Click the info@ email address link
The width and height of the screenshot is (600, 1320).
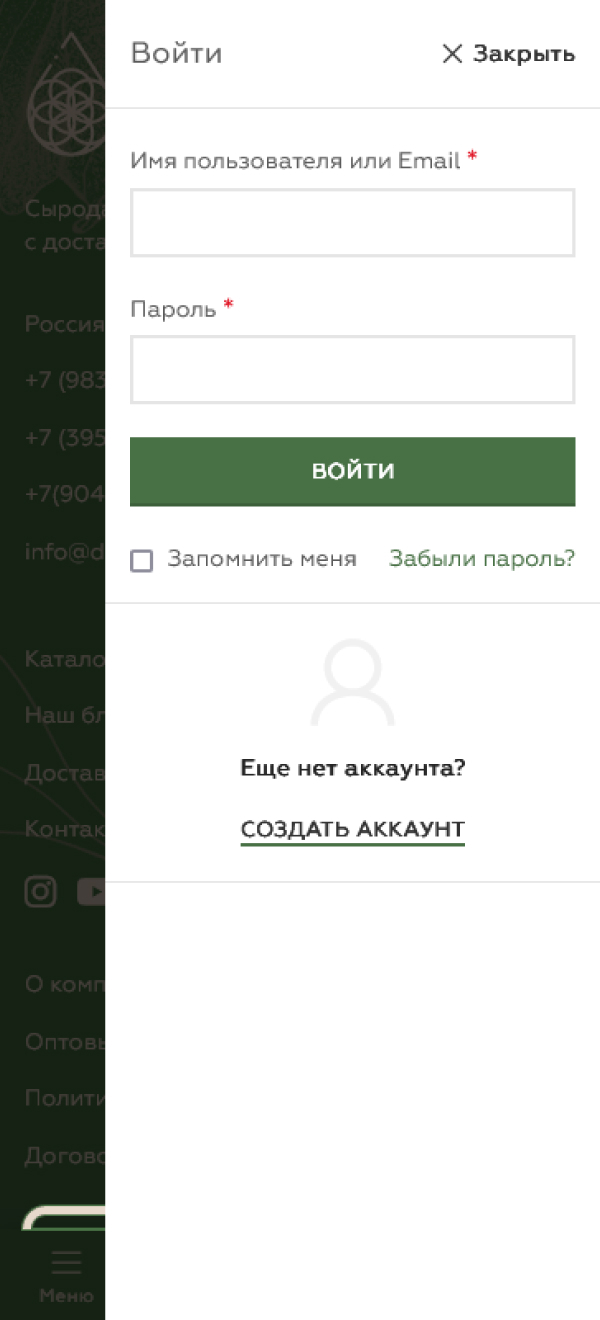point(65,551)
